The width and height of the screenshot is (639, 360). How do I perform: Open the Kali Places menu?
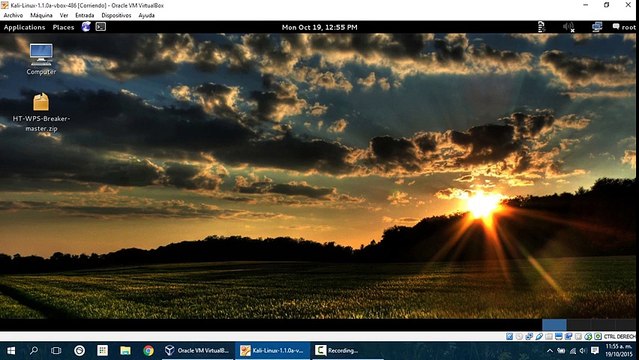(63, 27)
